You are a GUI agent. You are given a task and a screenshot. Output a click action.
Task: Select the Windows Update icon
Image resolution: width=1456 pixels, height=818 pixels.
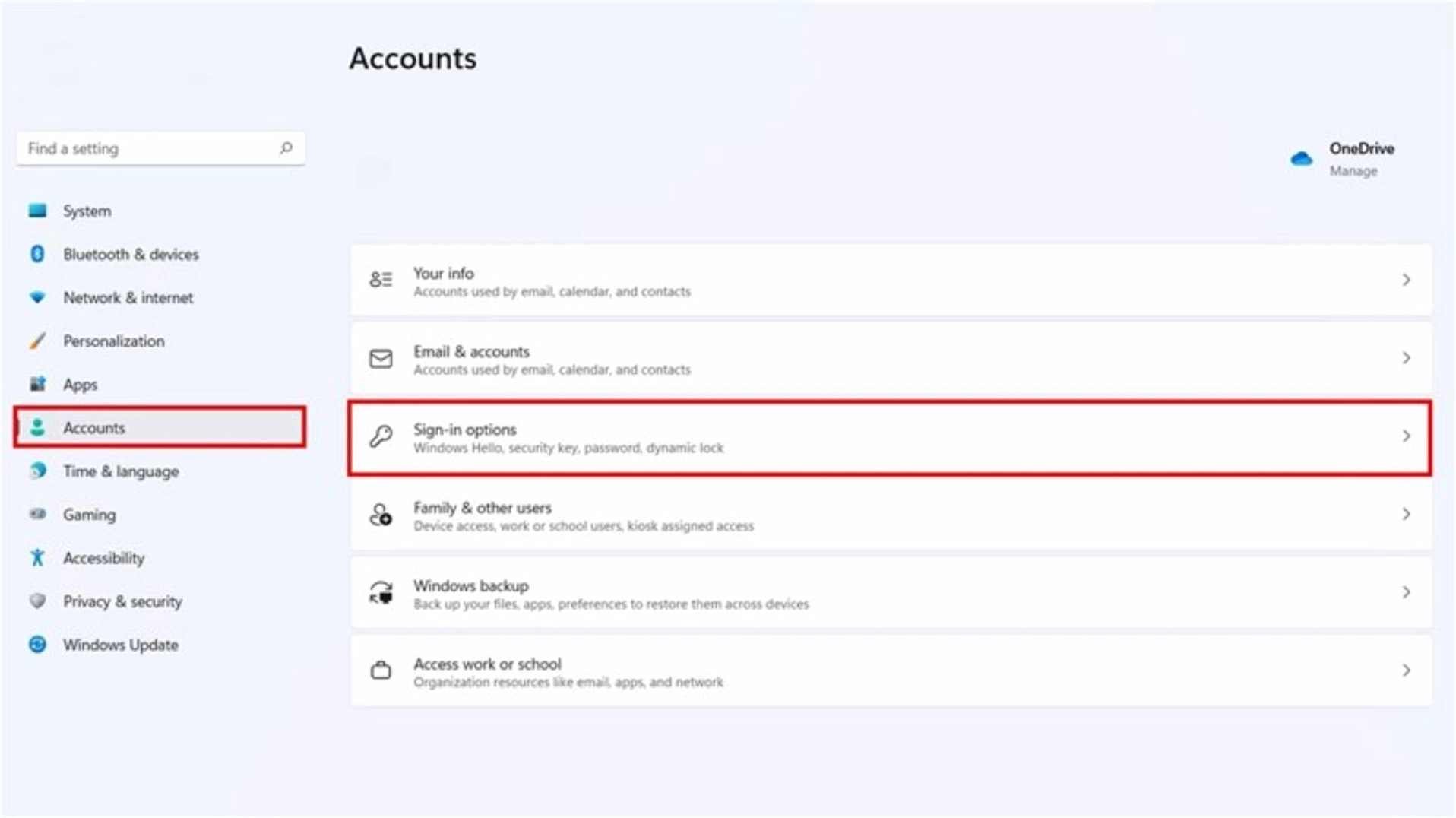click(38, 645)
